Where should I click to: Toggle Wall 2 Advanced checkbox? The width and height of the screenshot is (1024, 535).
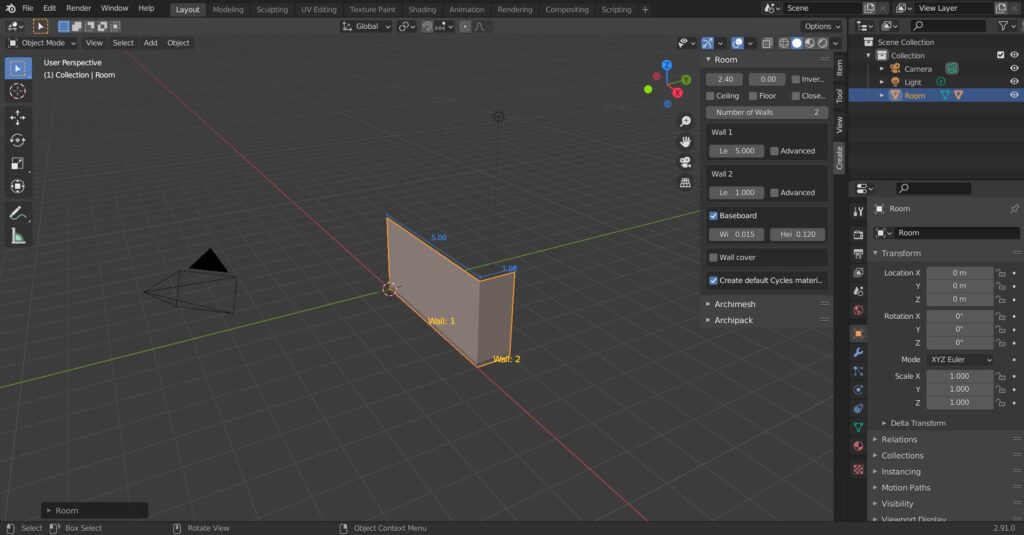click(774, 193)
